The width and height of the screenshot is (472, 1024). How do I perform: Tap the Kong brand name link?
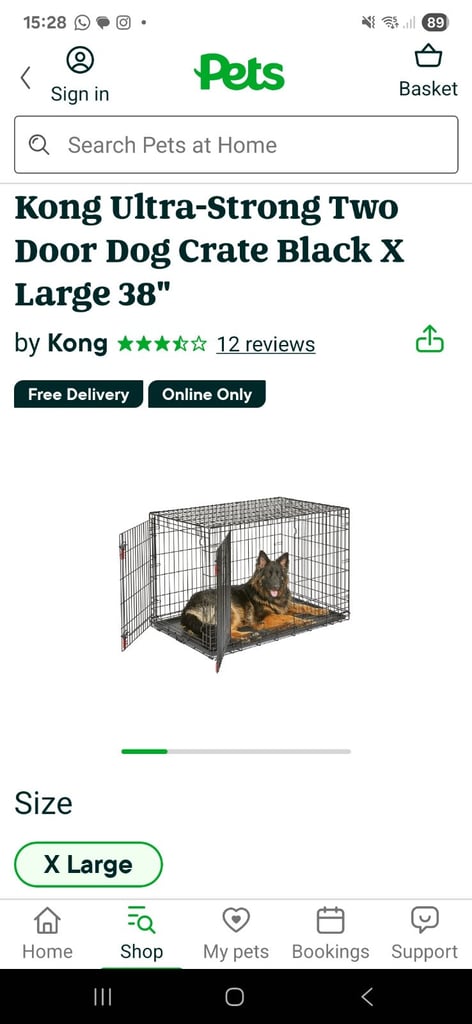click(x=77, y=344)
